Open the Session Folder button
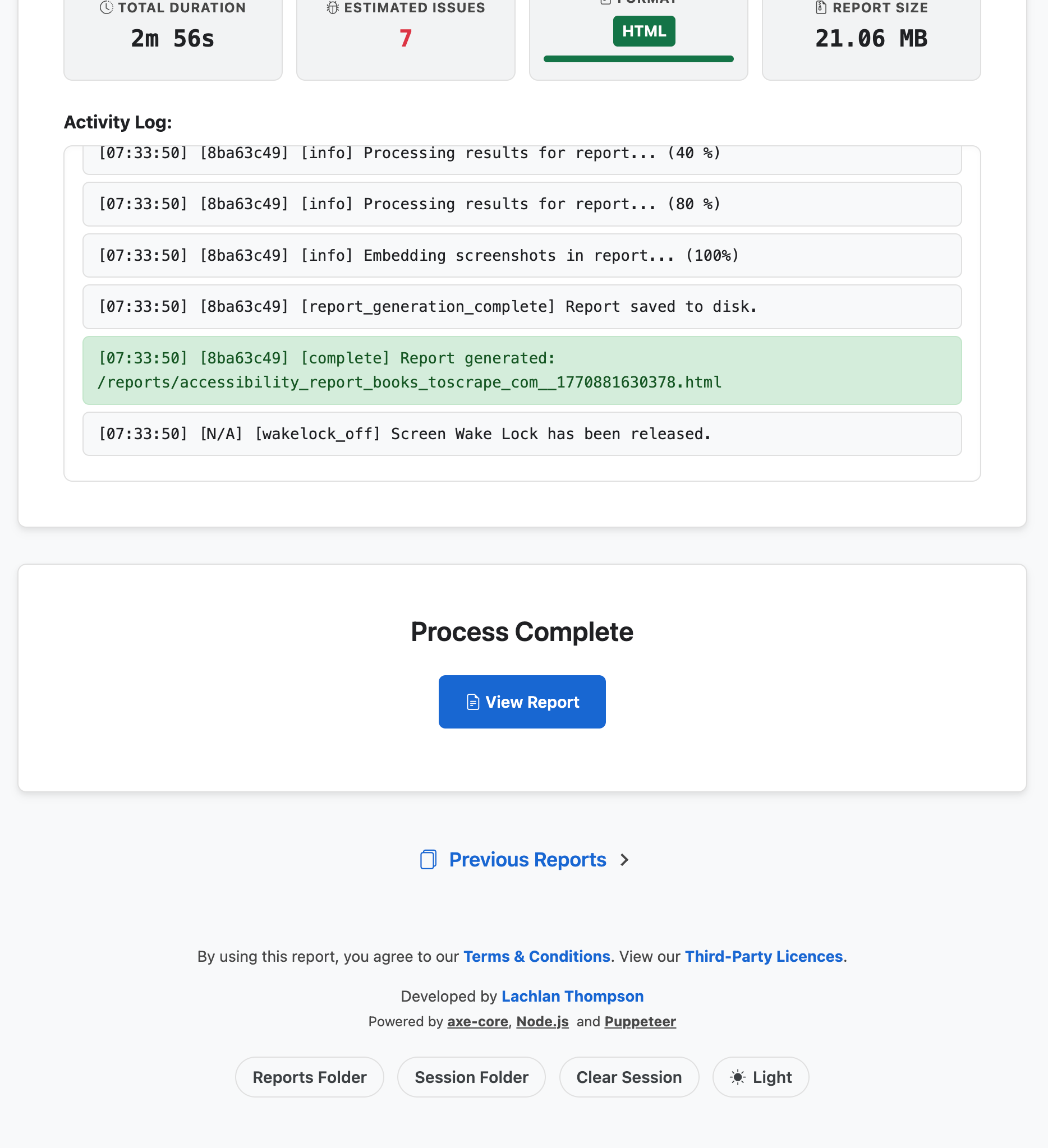The height and width of the screenshot is (1148, 1048). [x=471, y=1077]
